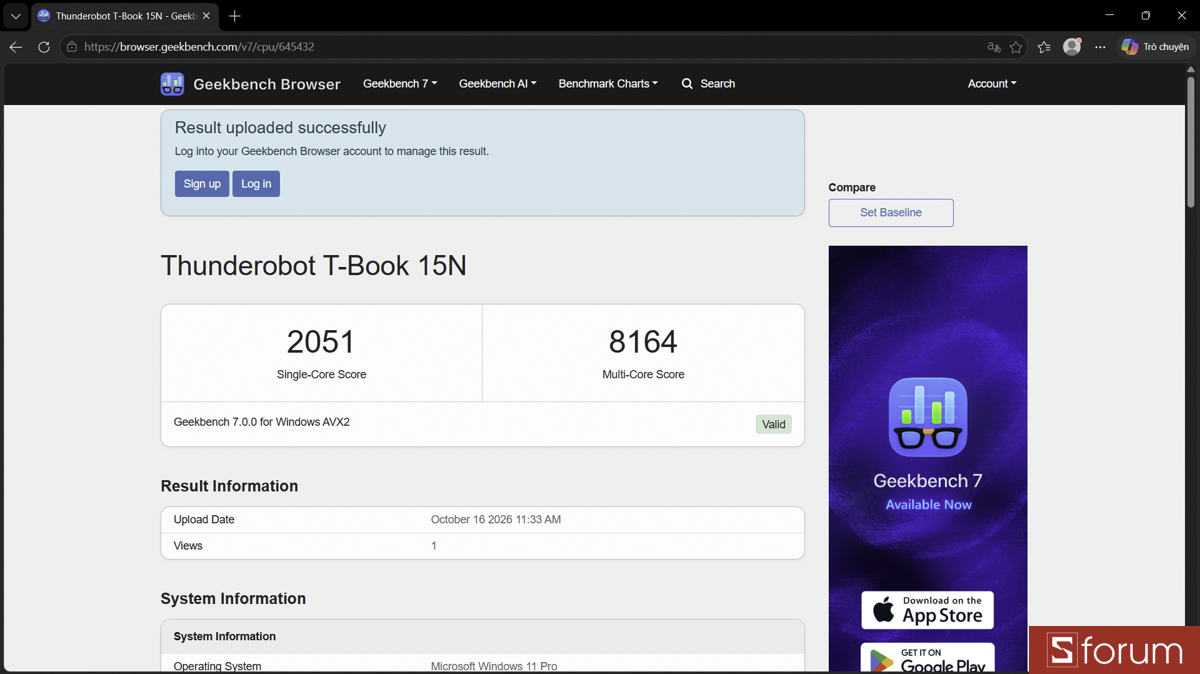The image size is (1200, 674).
Task: Expand the Account dropdown menu
Action: click(x=992, y=84)
